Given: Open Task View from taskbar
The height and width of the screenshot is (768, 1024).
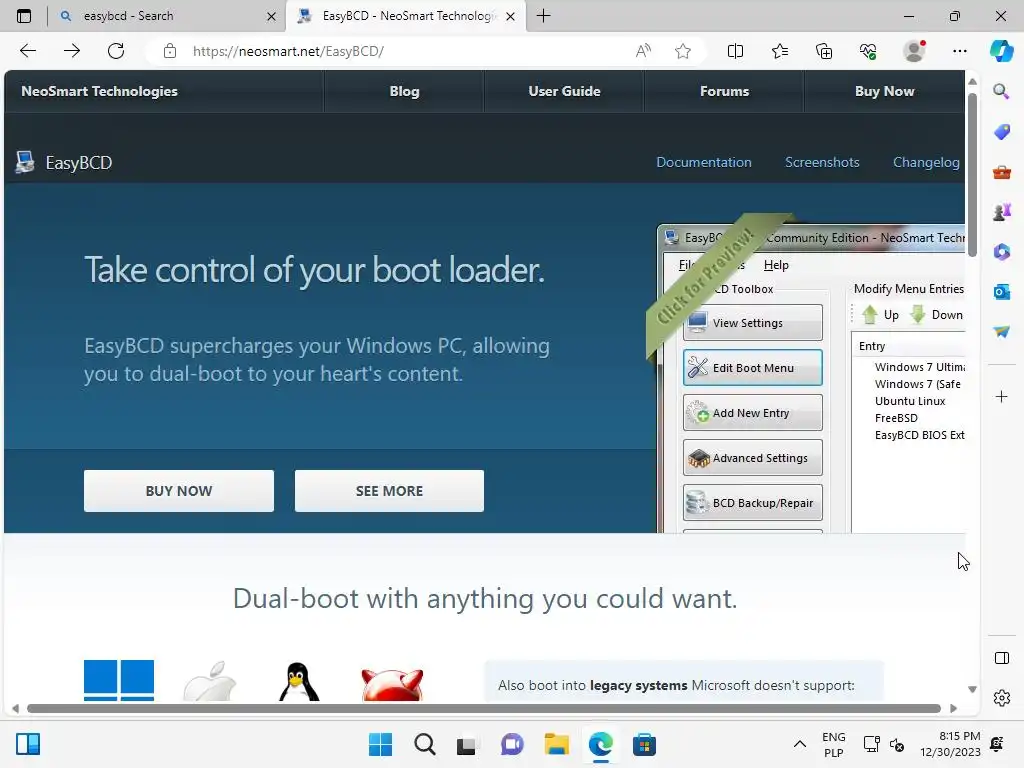Looking at the screenshot, I should [466, 744].
